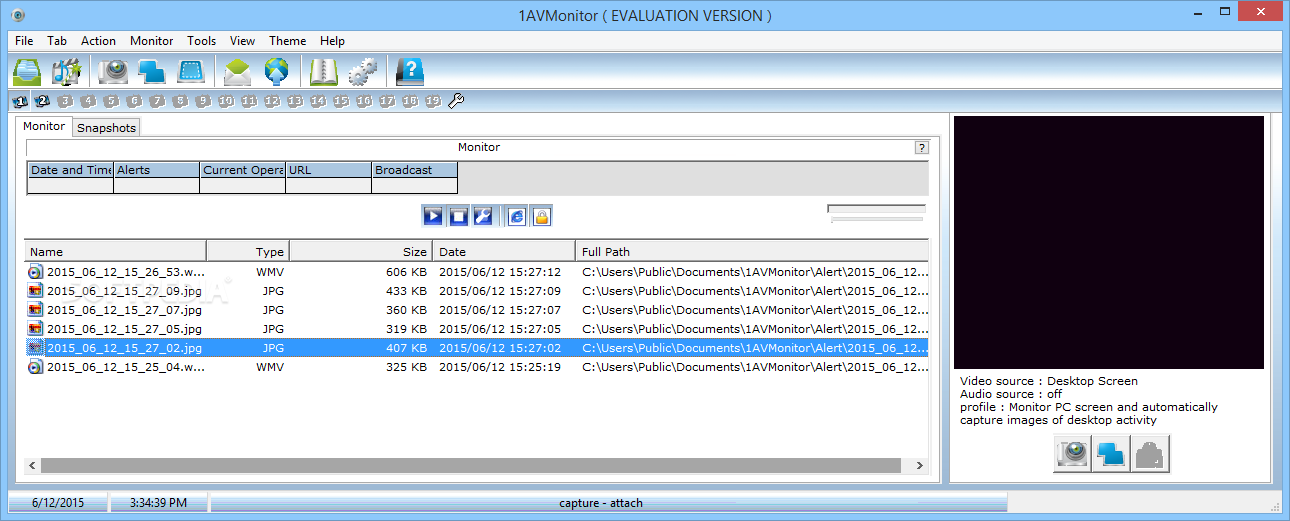Click the yellow padlock icon
Screen dimensions: 1290x521
click(542, 216)
